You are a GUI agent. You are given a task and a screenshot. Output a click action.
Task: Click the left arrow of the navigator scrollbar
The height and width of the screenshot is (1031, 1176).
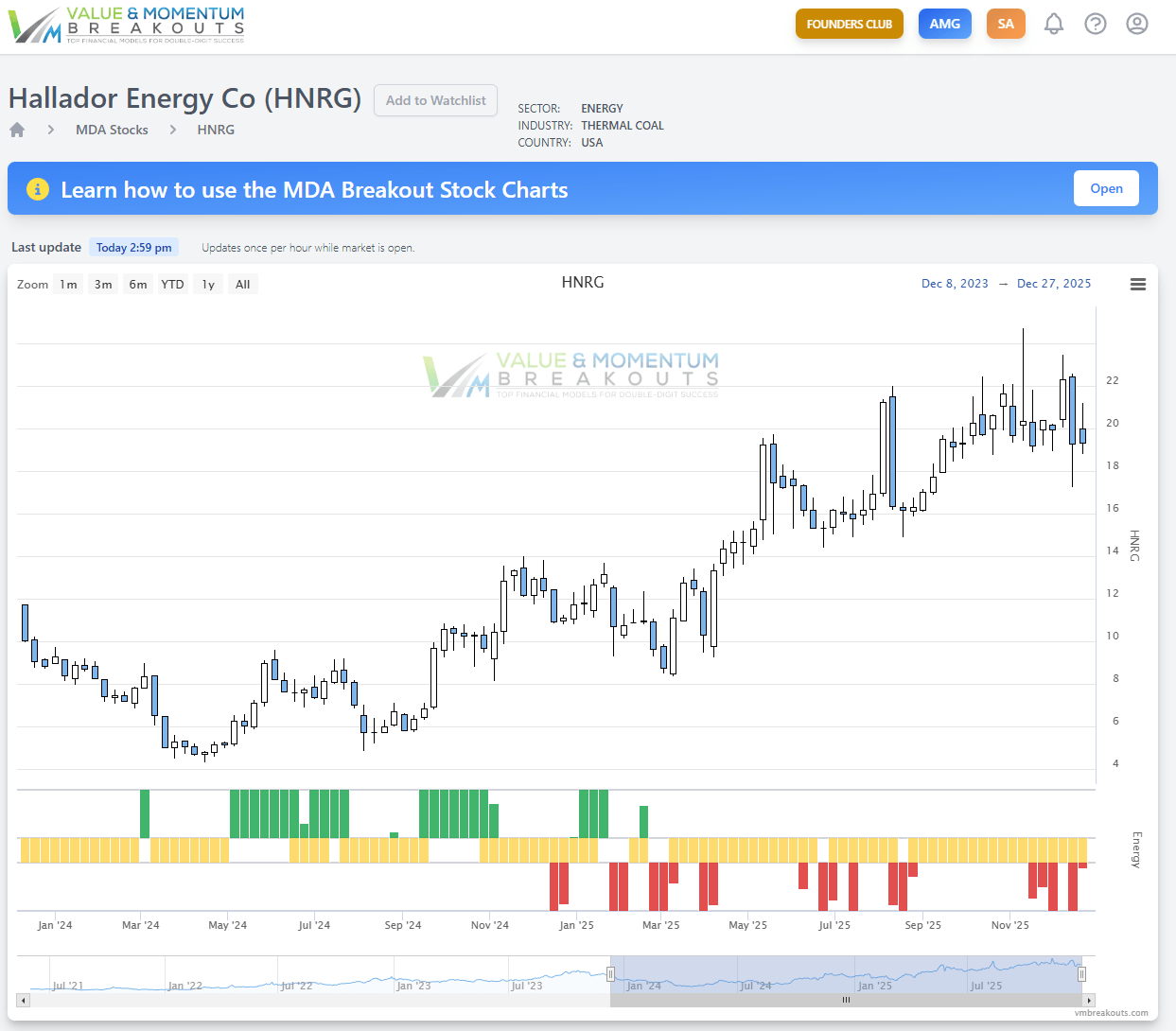pyautogui.click(x=24, y=1000)
